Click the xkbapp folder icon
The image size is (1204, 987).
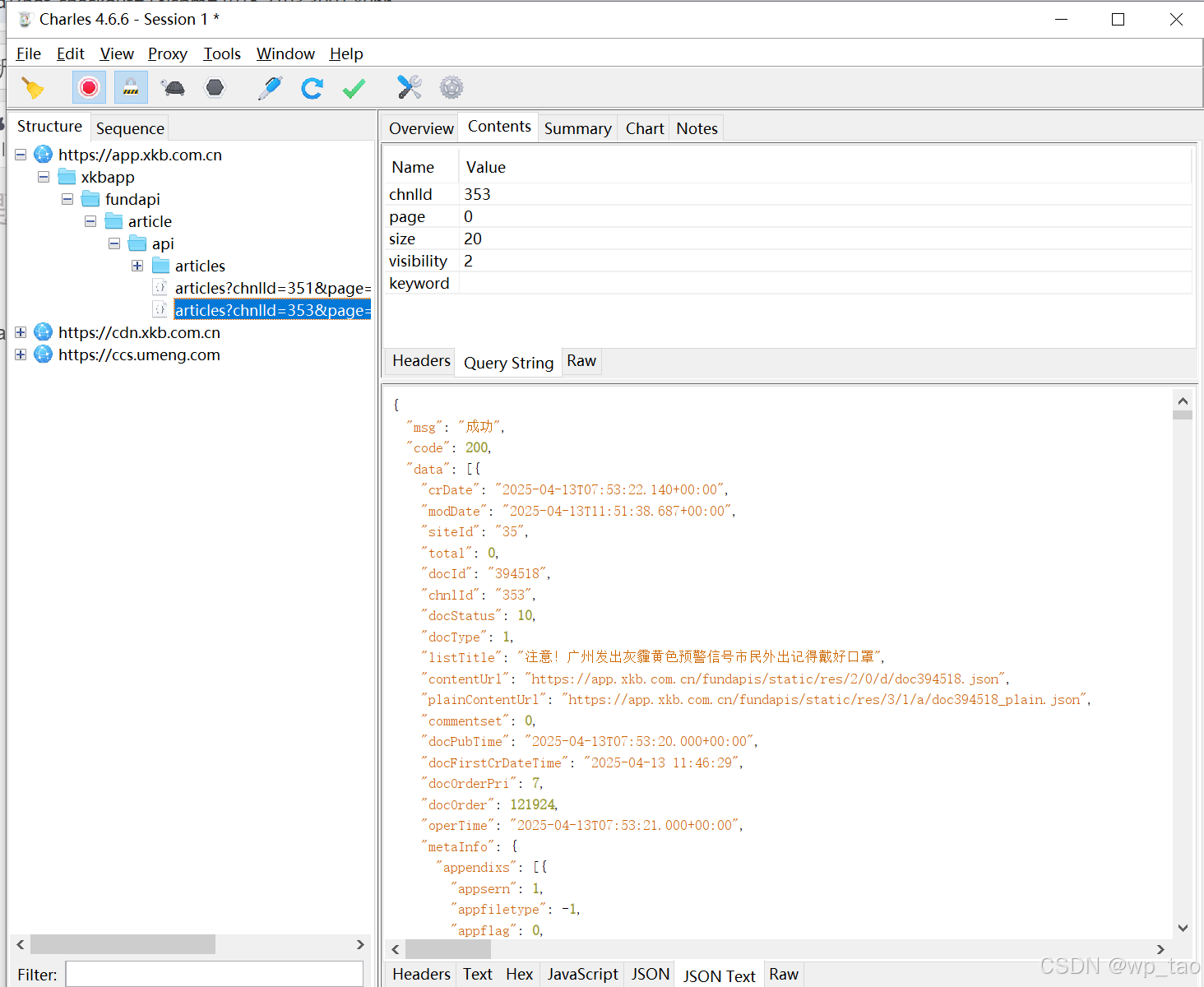(67, 177)
